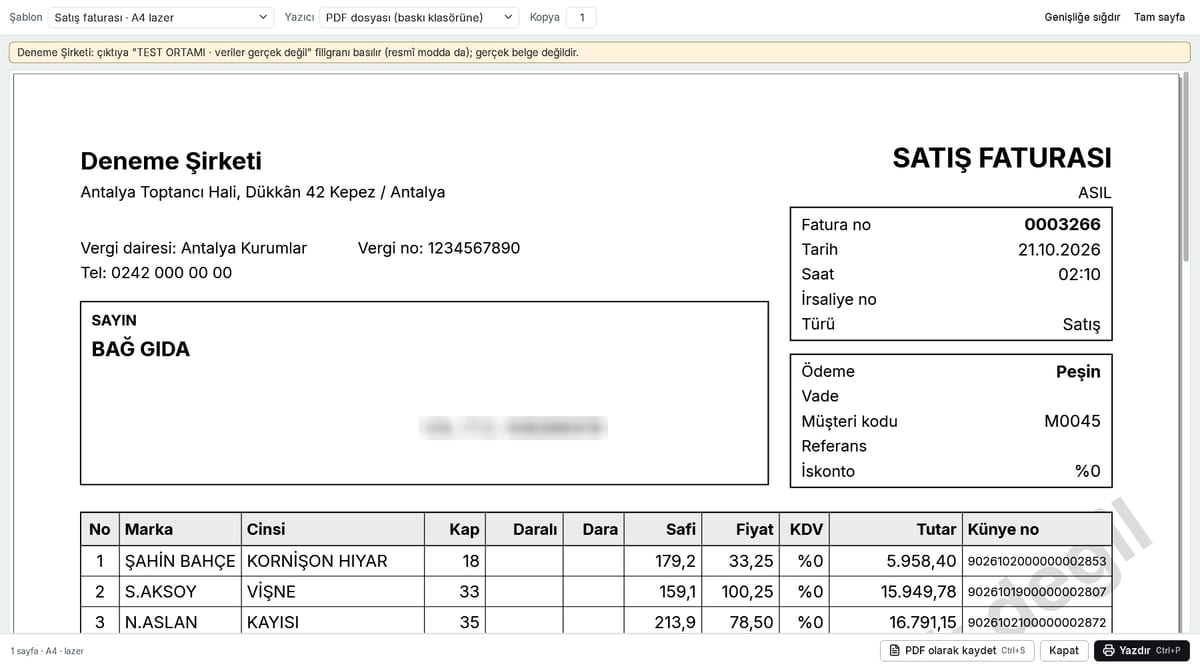Click the KORNİŞON HIYAR product cell
Image resolution: width=1200 pixels, height=667 pixels.
click(332, 561)
